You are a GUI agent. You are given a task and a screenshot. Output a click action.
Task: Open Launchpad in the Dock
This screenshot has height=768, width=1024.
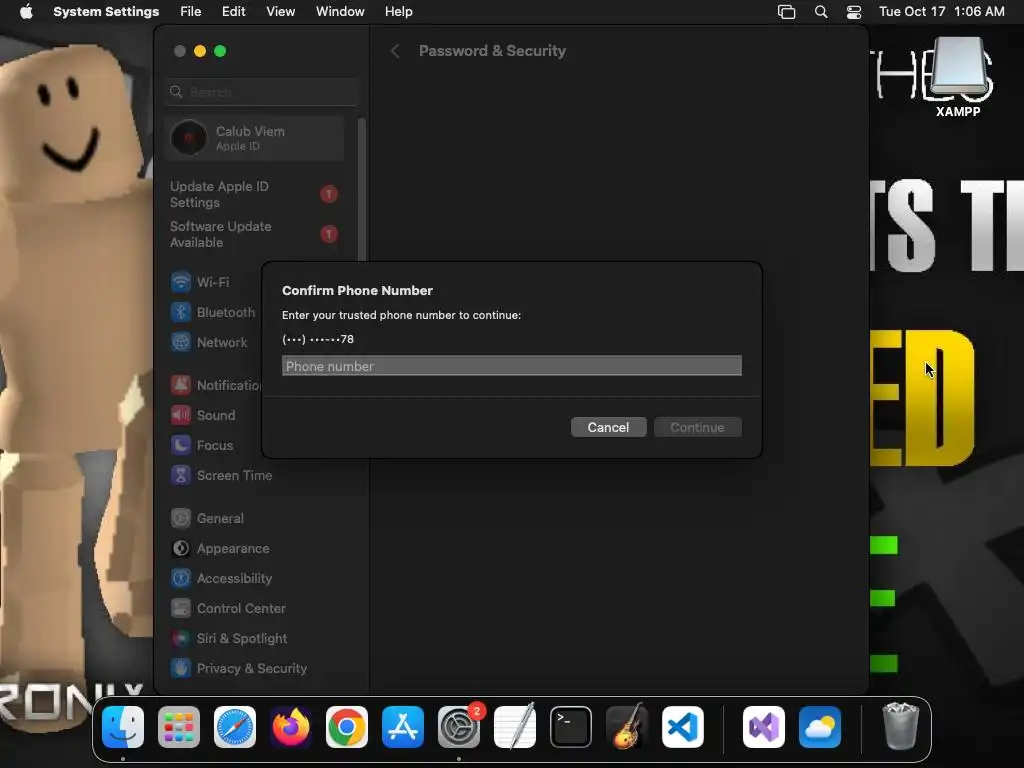coord(179,727)
